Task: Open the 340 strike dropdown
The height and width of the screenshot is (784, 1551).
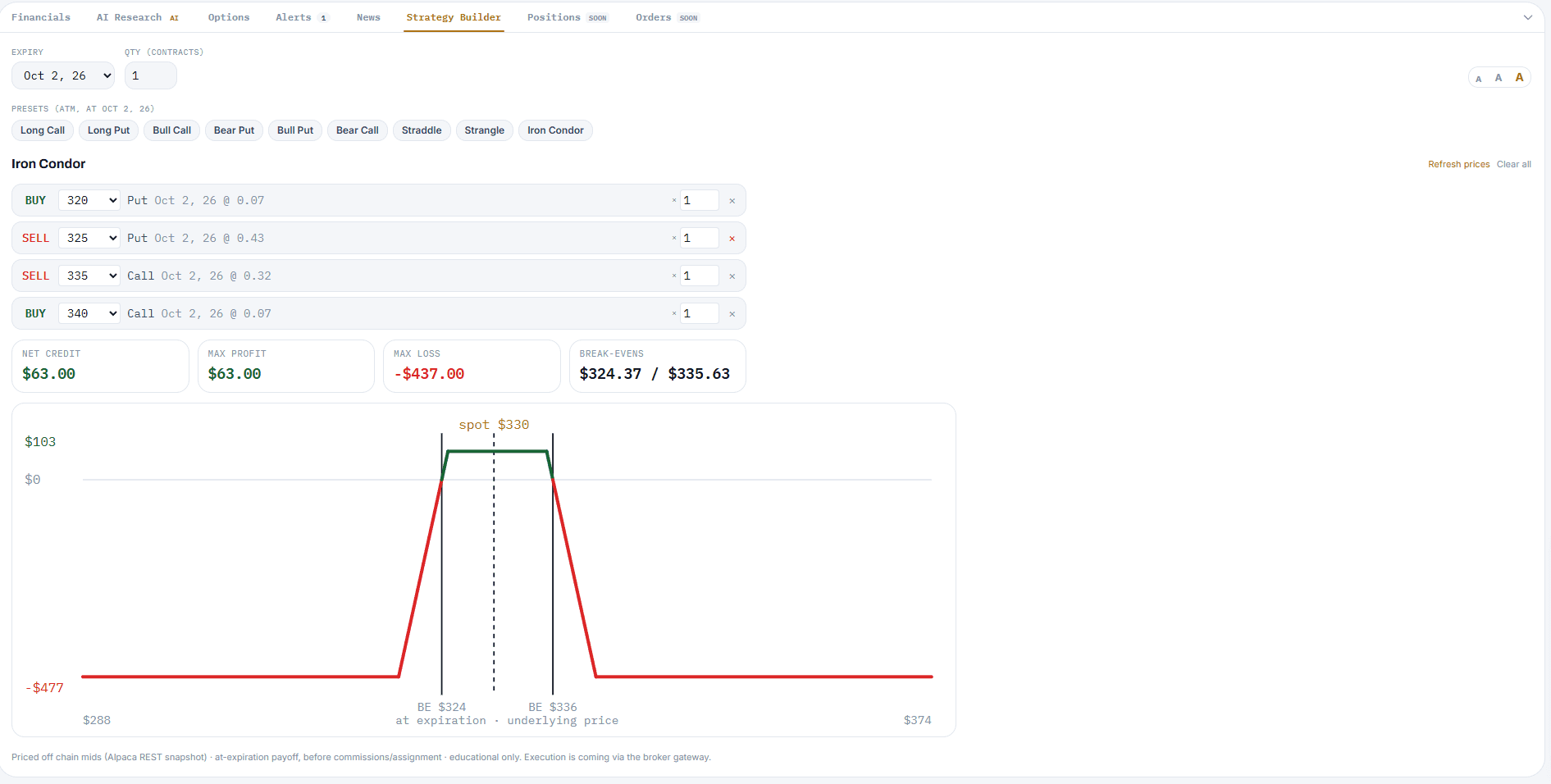Action: pos(89,313)
